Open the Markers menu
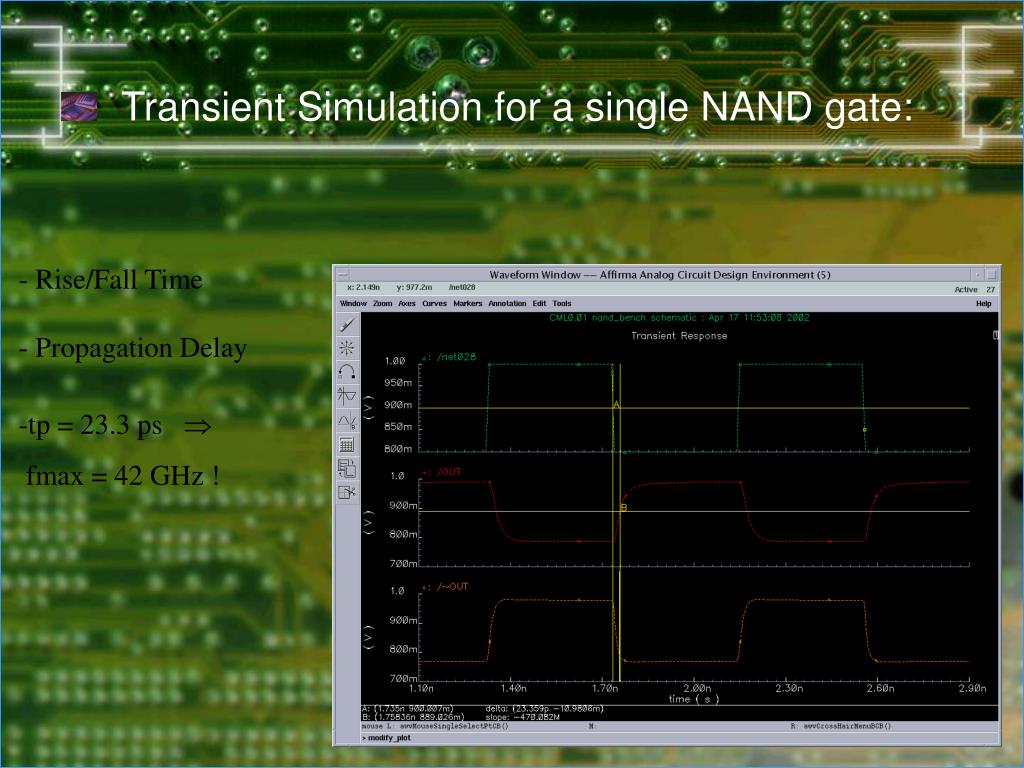Image resolution: width=1024 pixels, height=768 pixels. pyautogui.click(x=468, y=304)
